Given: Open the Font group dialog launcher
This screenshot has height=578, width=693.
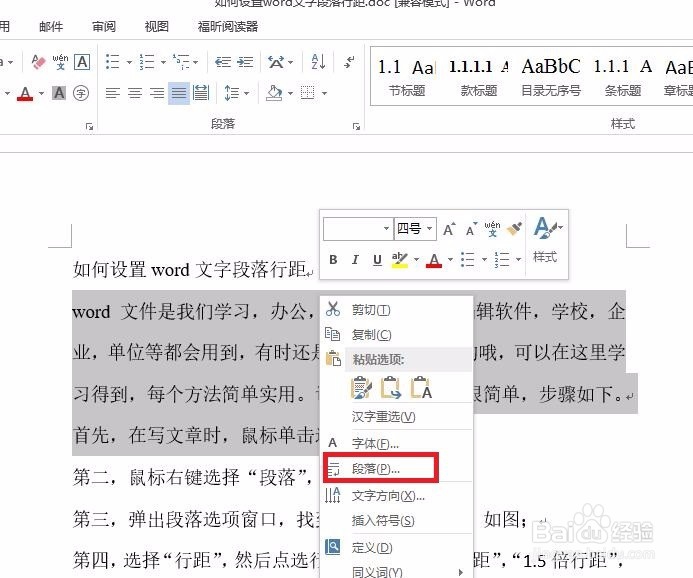Looking at the screenshot, I should (x=89, y=127).
